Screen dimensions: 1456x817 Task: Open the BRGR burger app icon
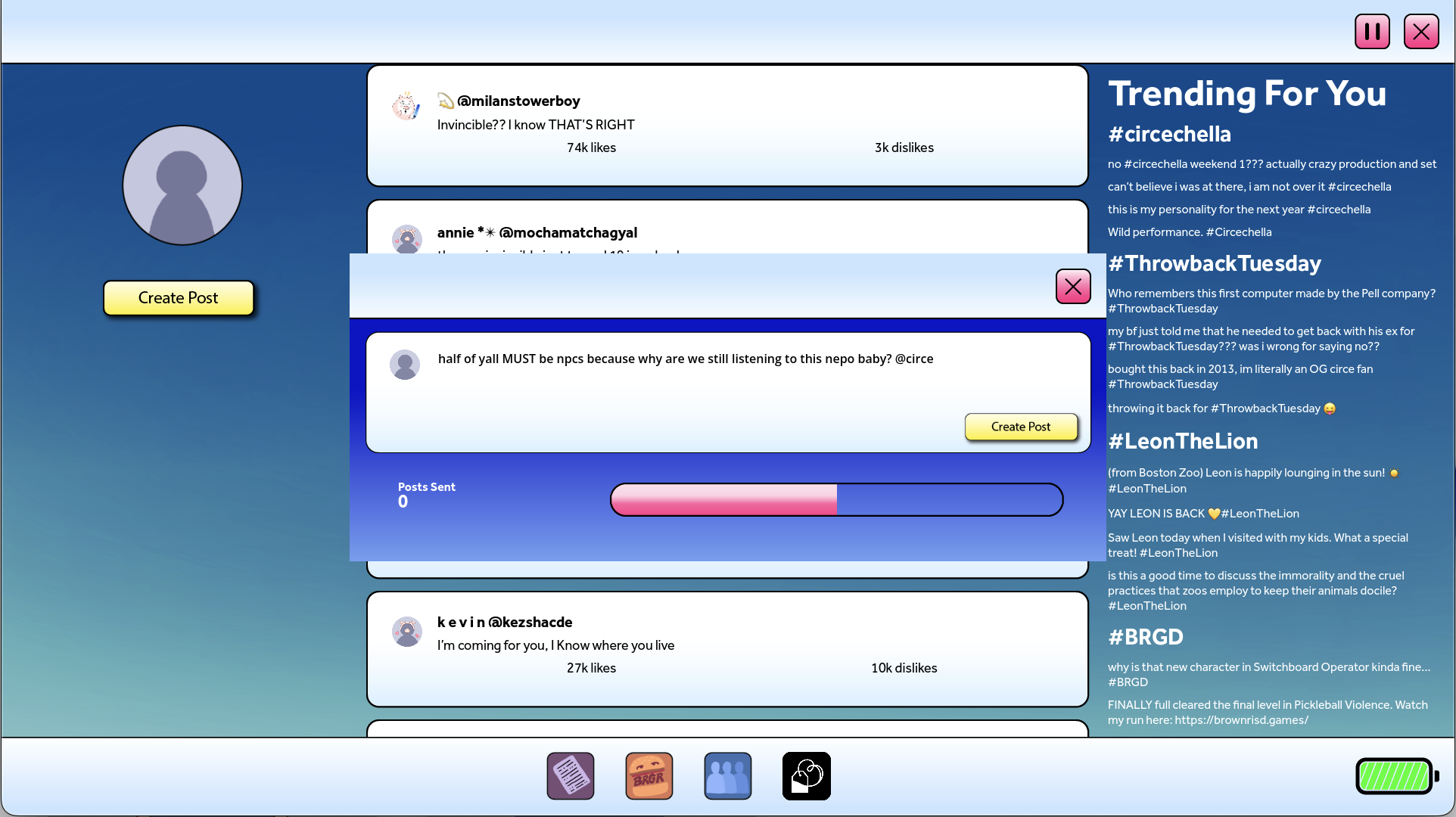[x=649, y=775]
